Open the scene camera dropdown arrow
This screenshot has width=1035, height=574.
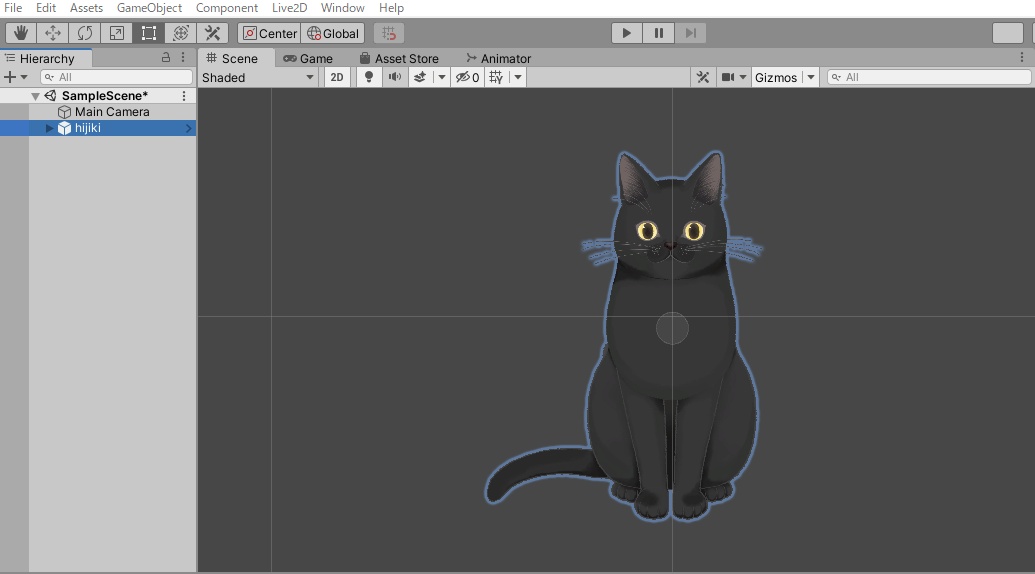point(743,78)
